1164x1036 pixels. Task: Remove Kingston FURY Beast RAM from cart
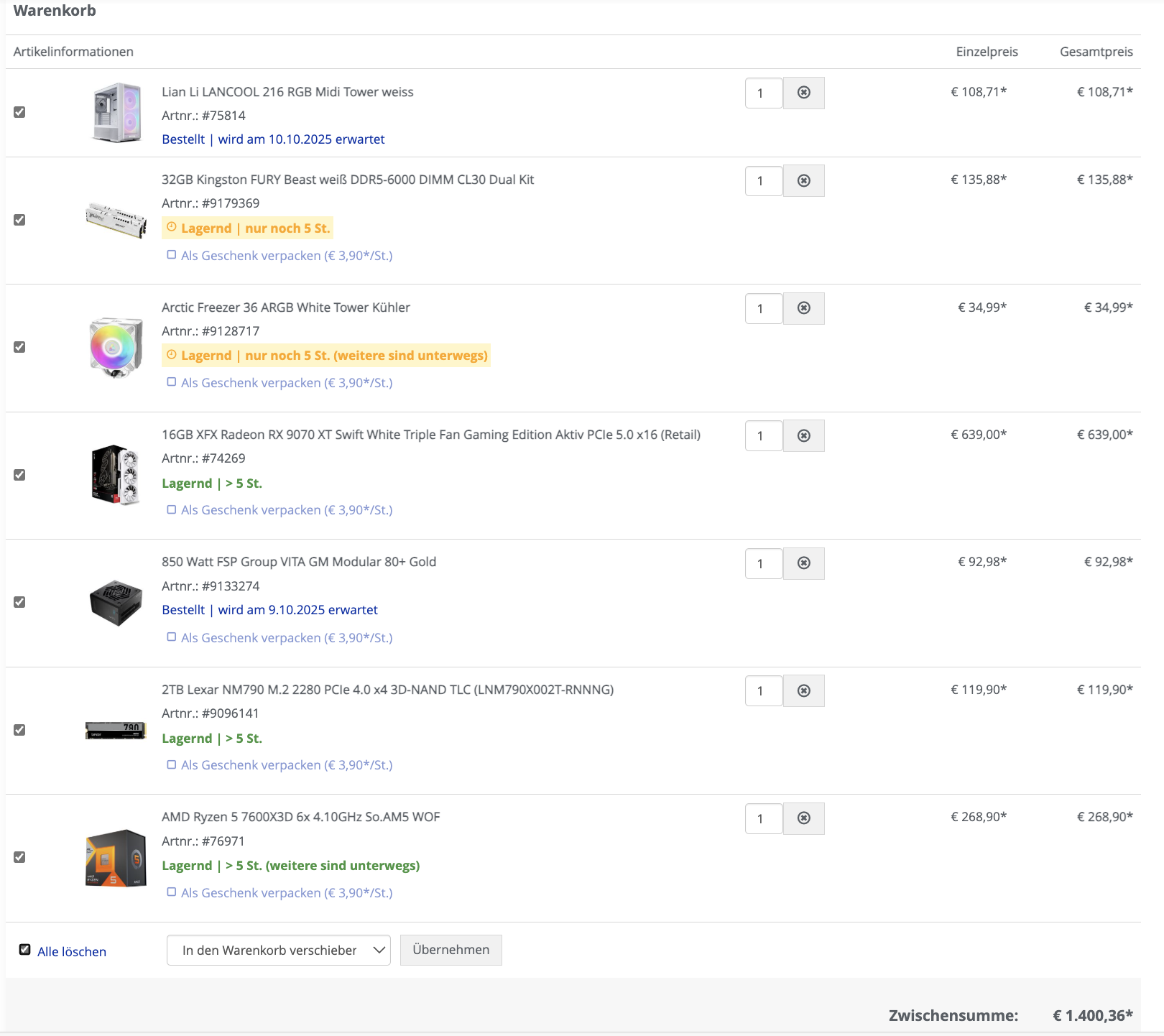803,180
